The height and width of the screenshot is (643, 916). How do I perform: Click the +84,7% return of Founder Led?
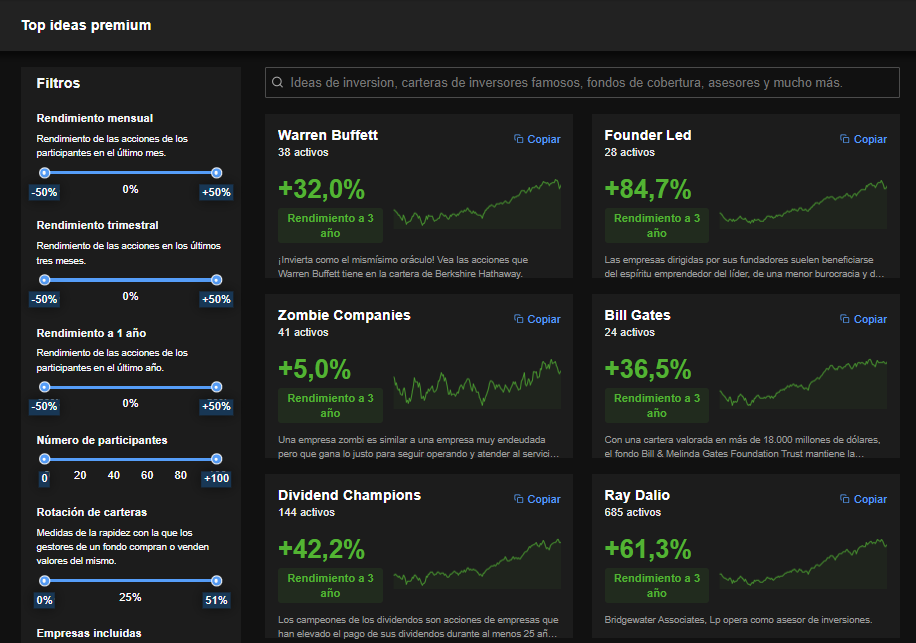[x=648, y=189]
